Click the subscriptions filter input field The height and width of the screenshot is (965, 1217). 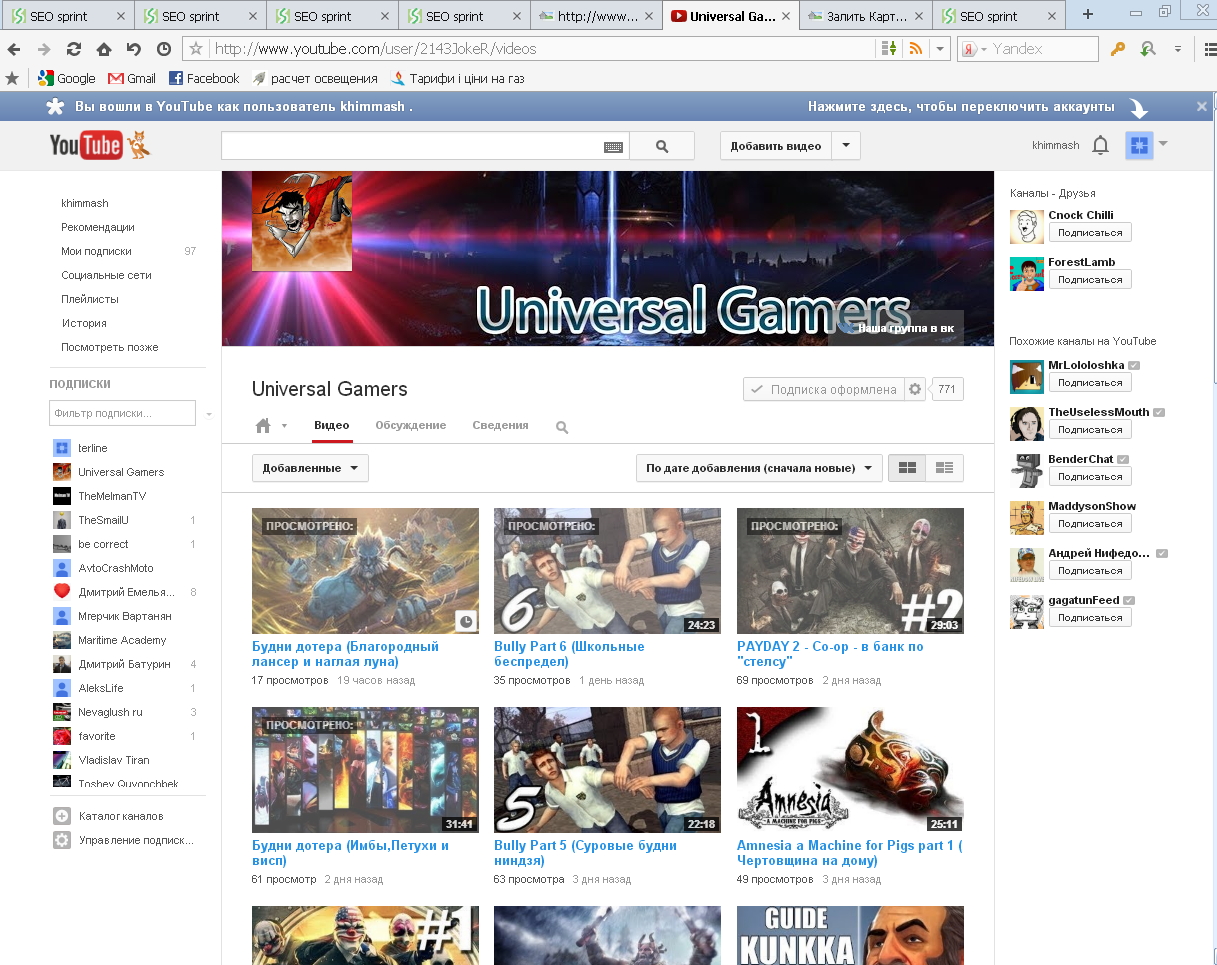click(122, 413)
